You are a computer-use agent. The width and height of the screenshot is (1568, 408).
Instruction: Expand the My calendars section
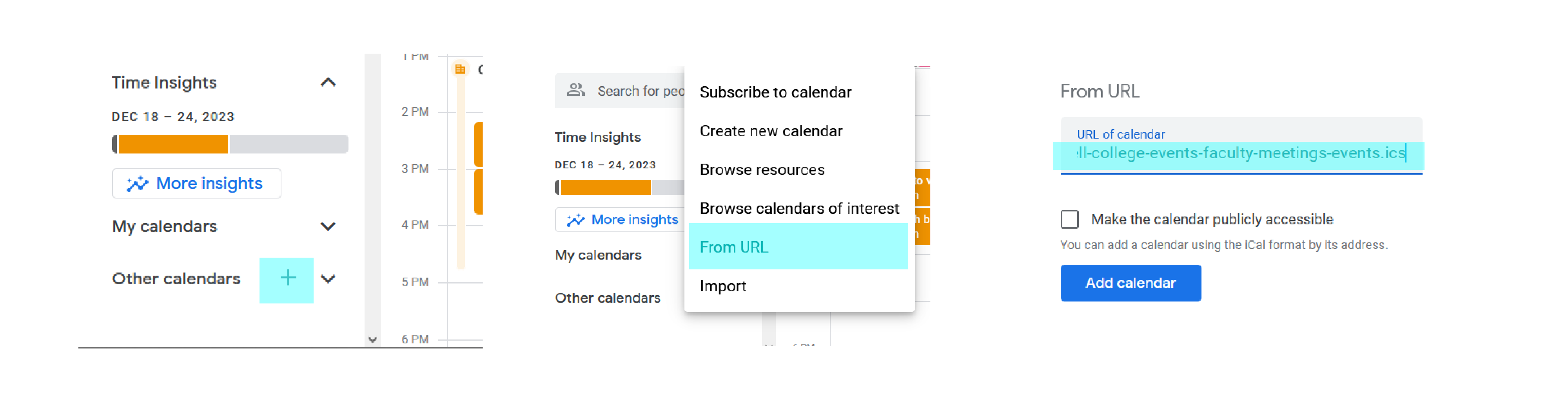coord(327,227)
